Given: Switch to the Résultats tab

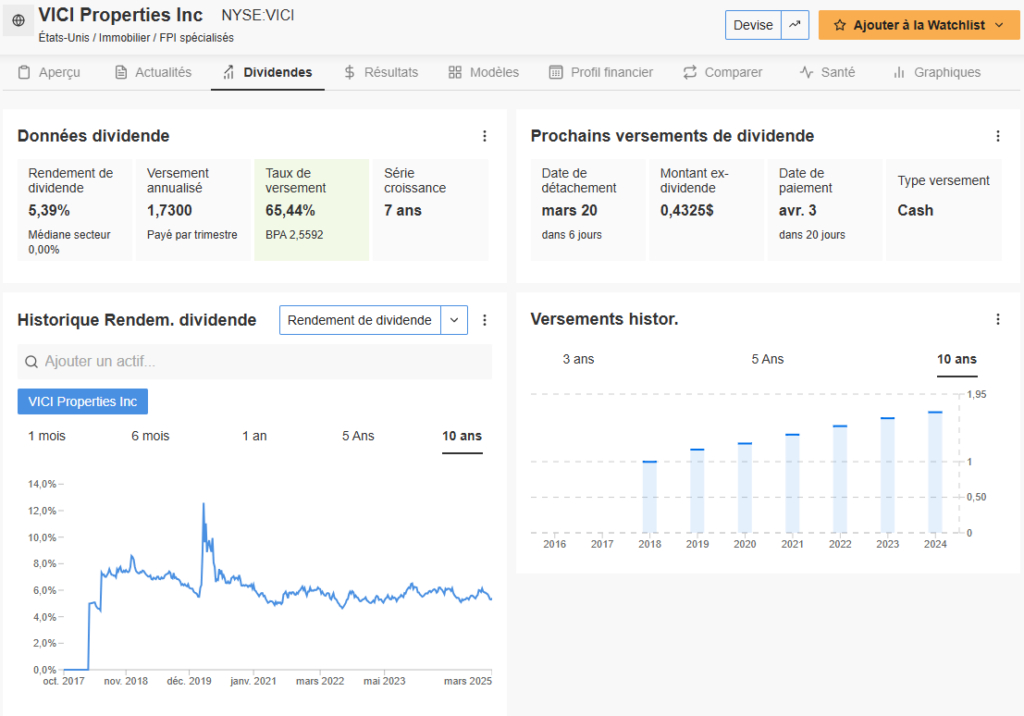Looking at the screenshot, I should 380,72.
